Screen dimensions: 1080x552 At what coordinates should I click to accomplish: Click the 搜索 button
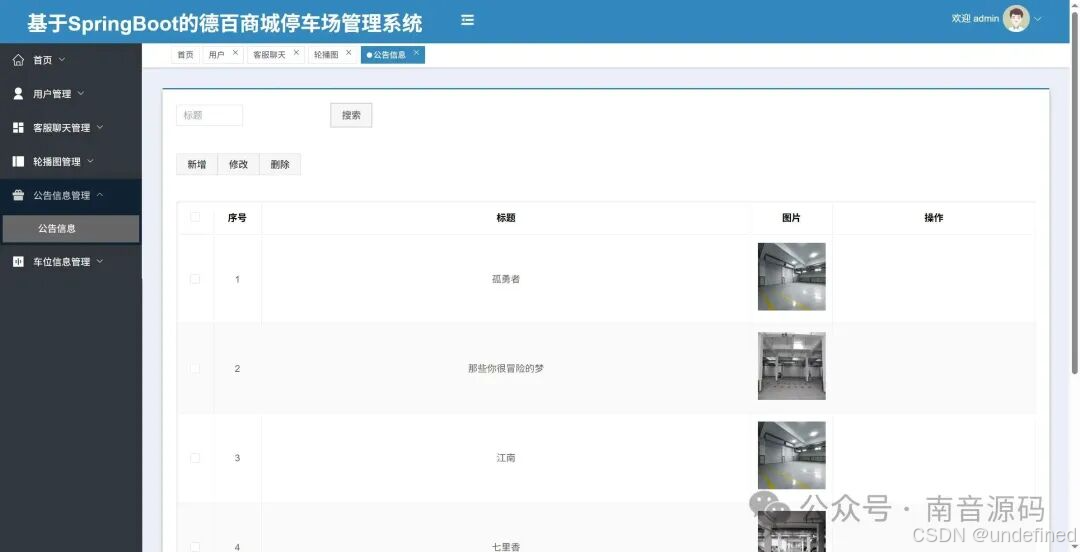tap(351, 115)
